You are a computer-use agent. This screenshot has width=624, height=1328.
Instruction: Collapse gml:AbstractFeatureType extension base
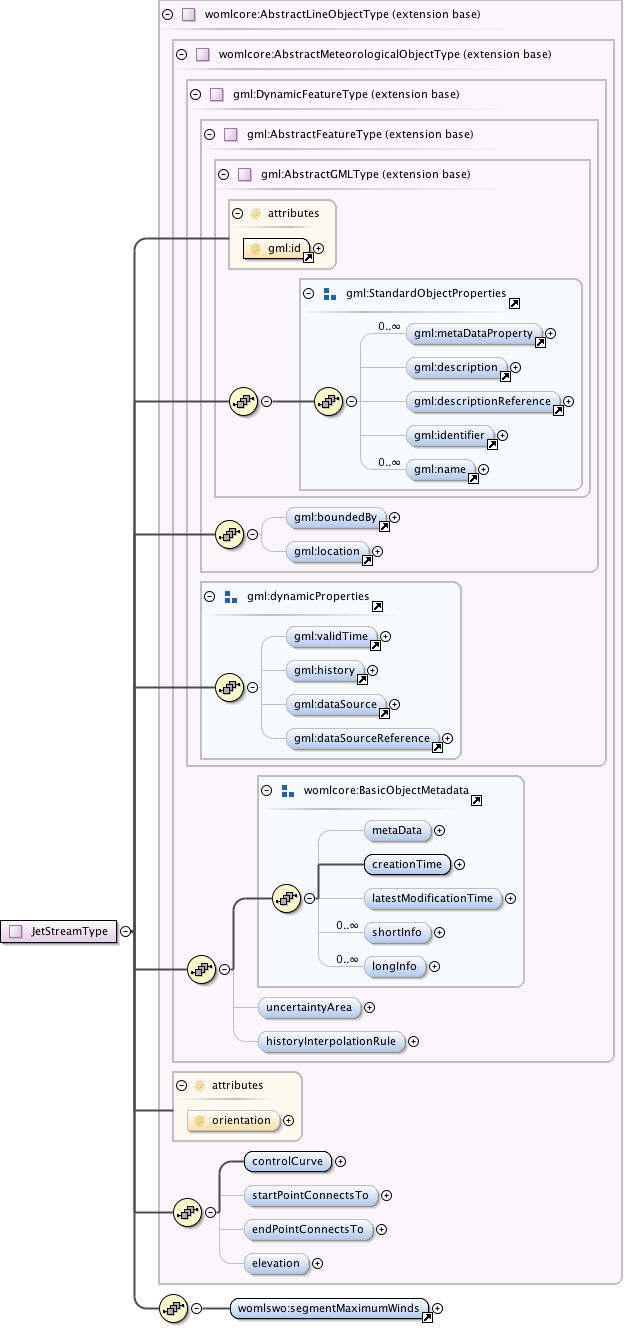pyautogui.click(x=208, y=134)
